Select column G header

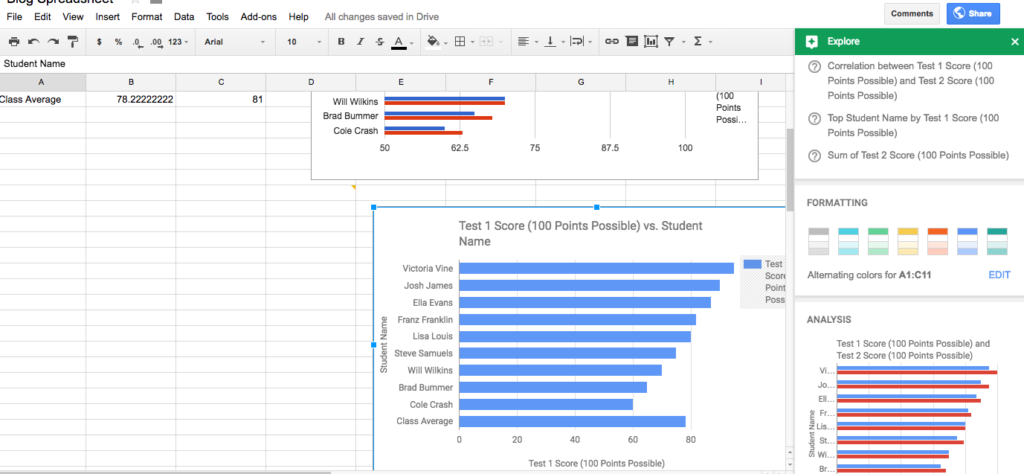(580, 82)
